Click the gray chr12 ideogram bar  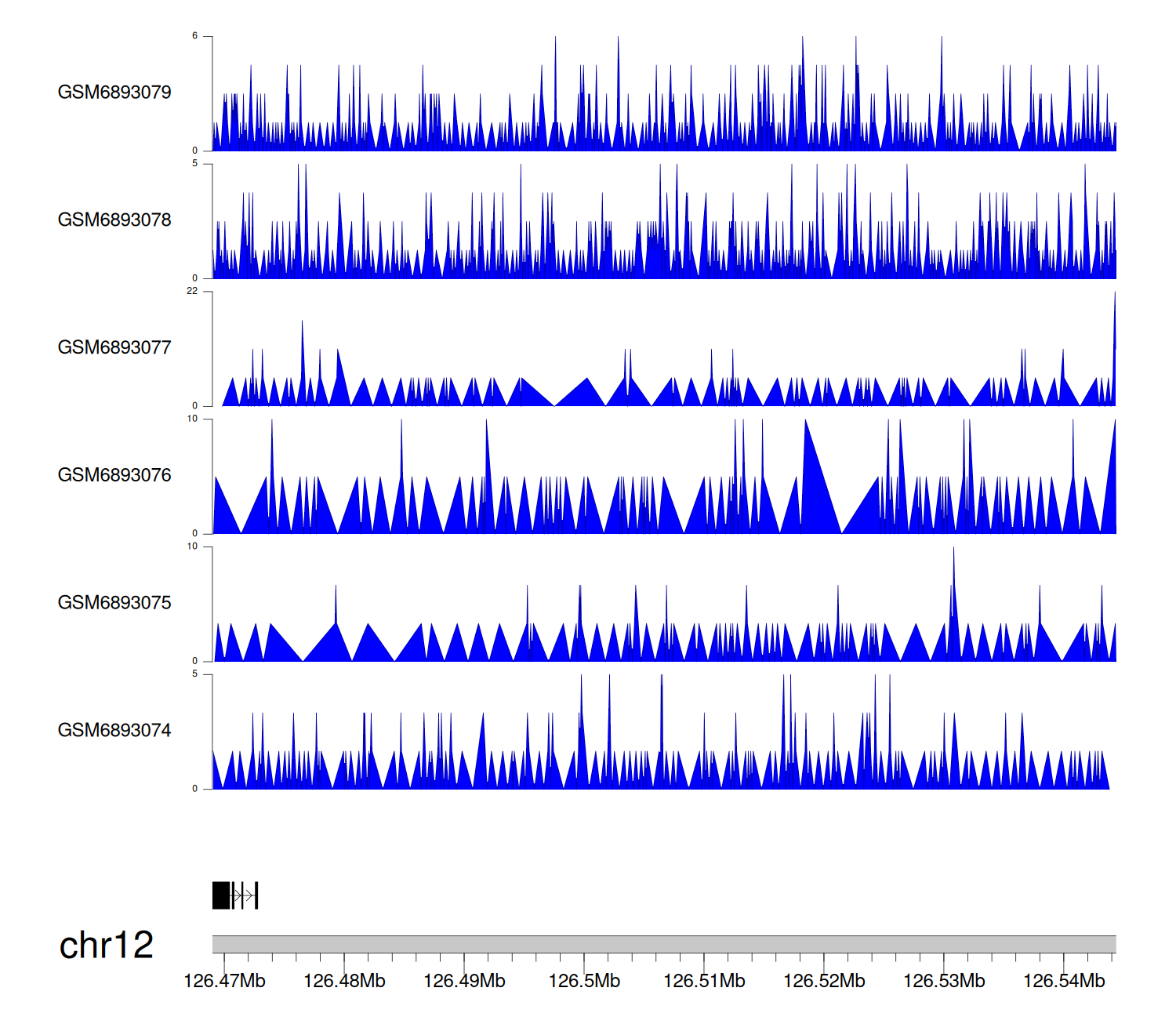(663, 944)
